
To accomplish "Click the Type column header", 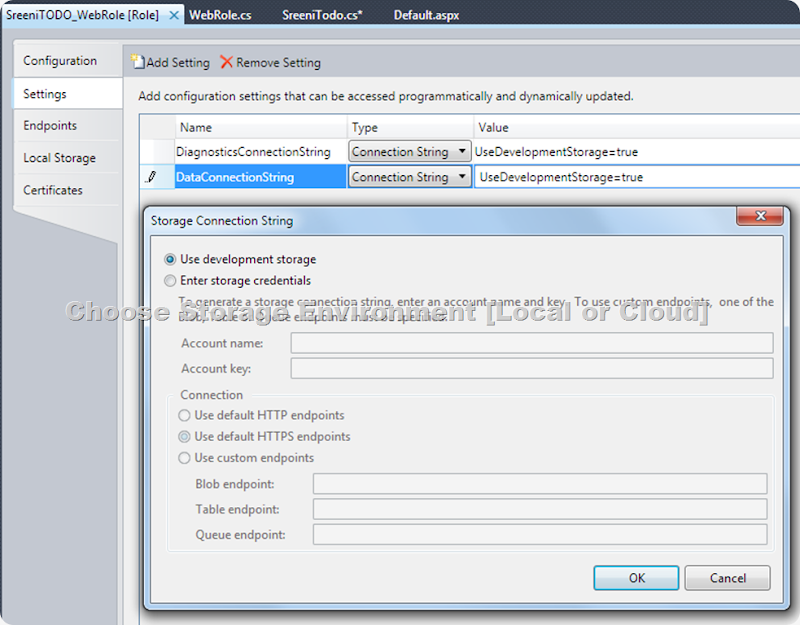I will [x=411, y=128].
